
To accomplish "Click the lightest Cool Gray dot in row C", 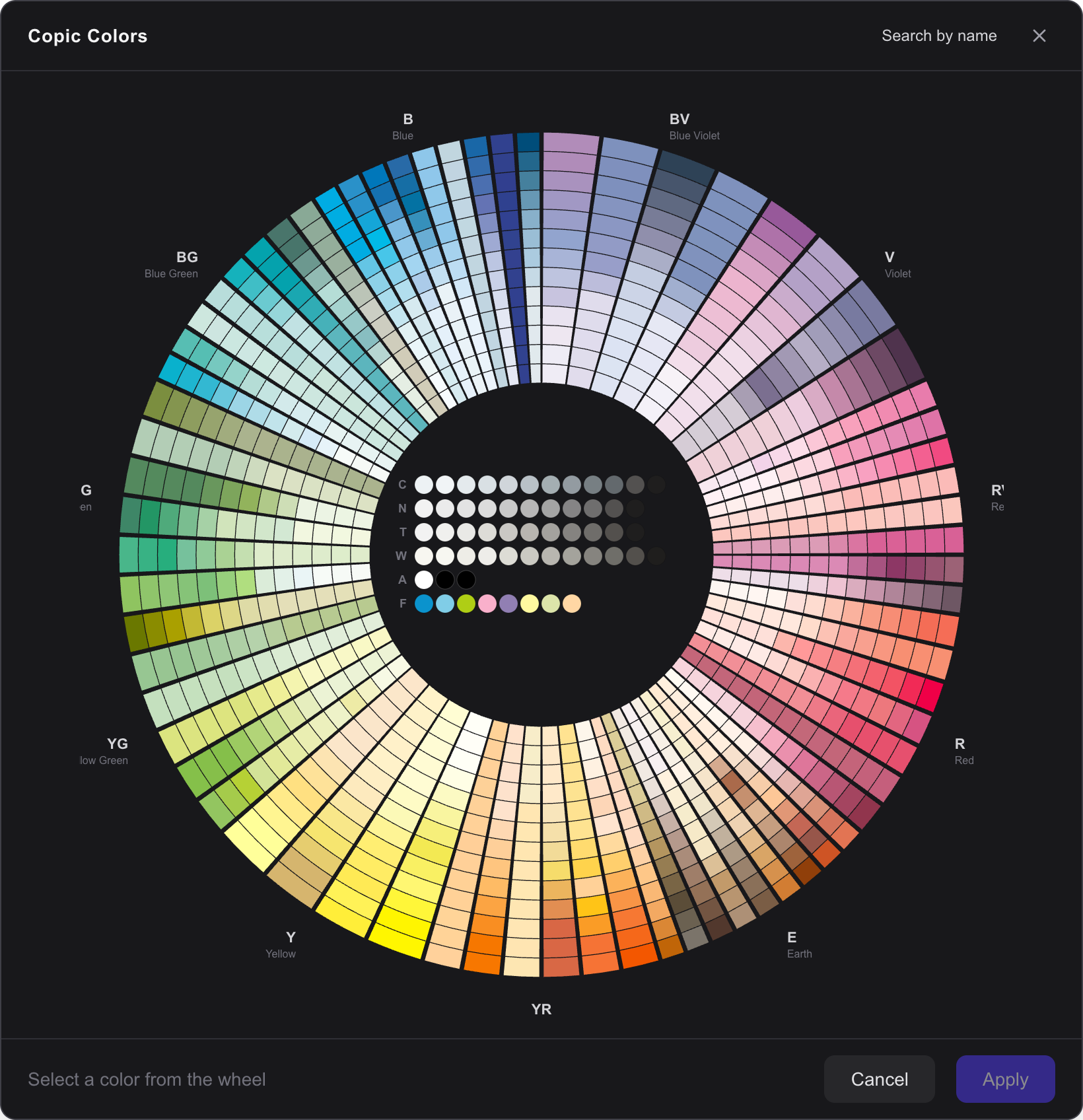I will (x=424, y=484).
